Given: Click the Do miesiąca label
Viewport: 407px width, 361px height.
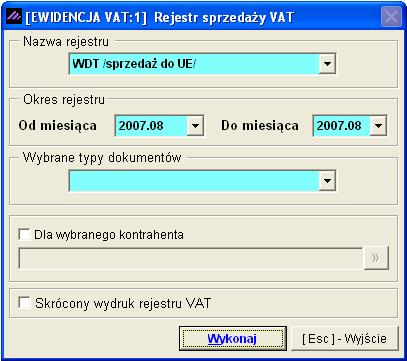Looking at the screenshot, I should (260, 126).
